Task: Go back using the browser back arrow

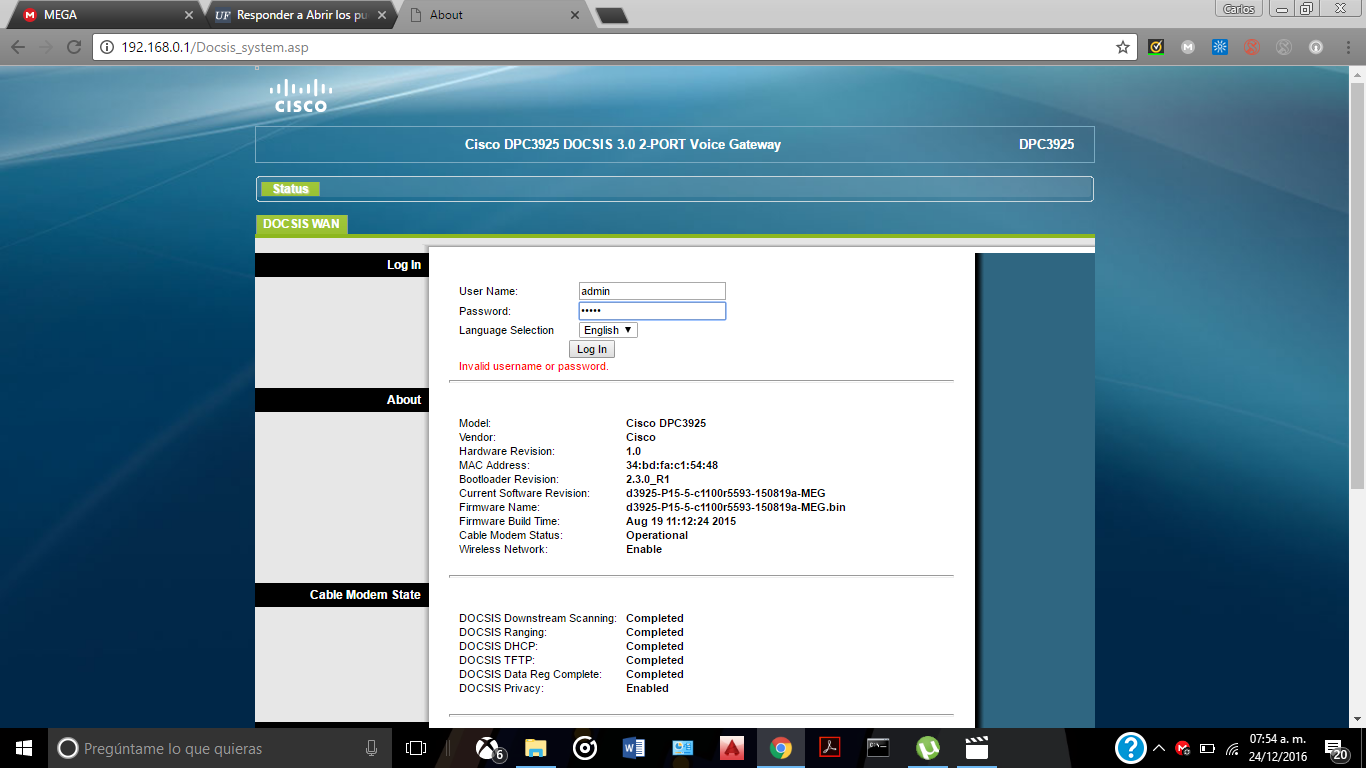Action: point(18,47)
